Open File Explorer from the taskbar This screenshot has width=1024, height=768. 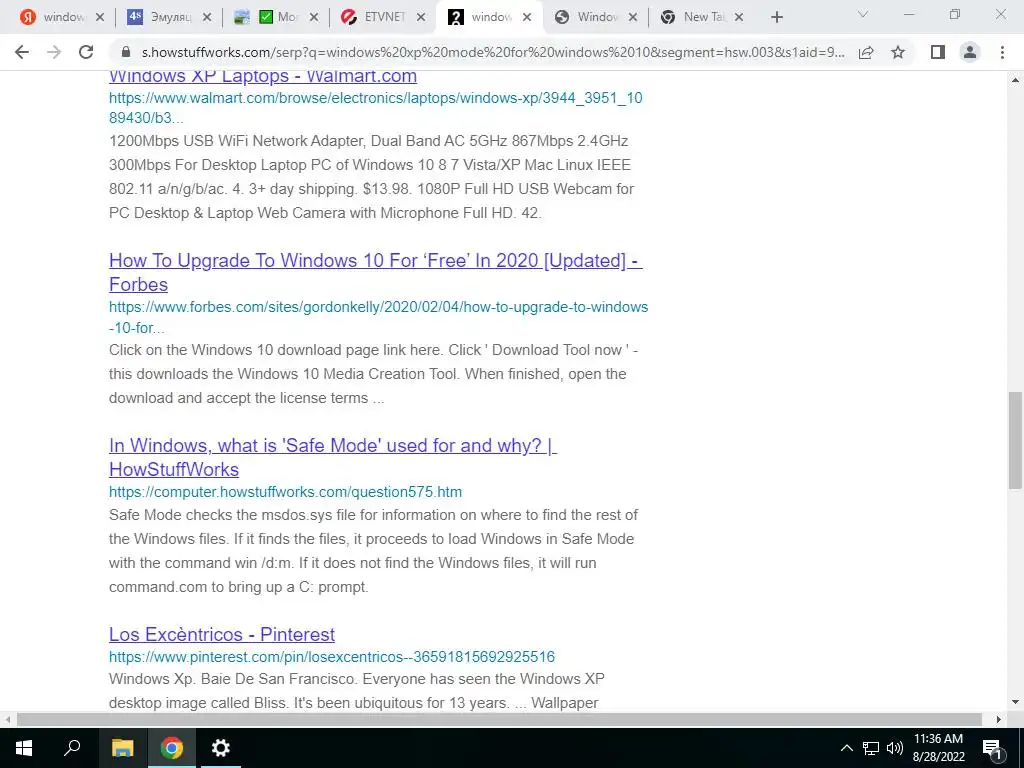[122, 748]
